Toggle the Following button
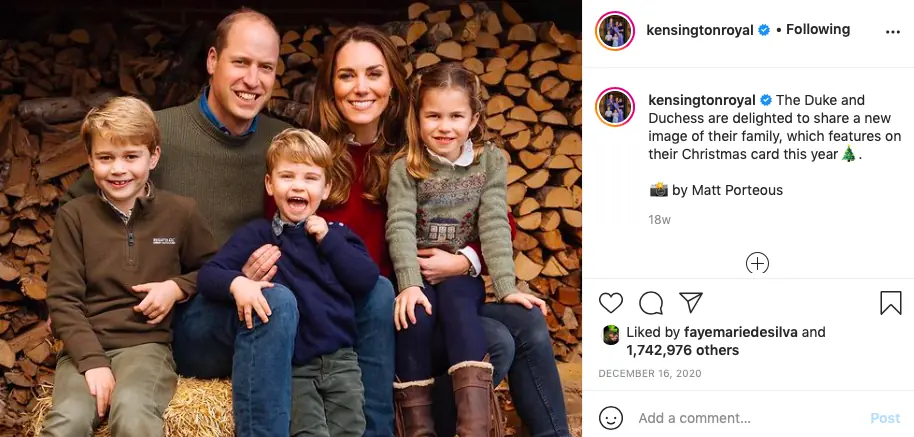 pyautogui.click(x=819, y=31)
